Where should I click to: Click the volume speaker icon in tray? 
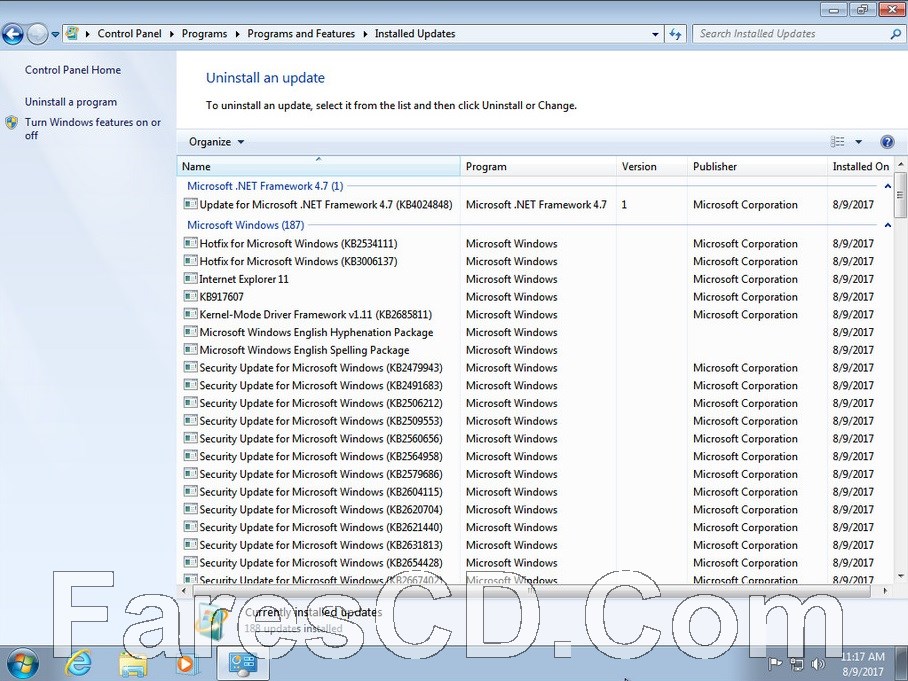click(x=818, y=664)
